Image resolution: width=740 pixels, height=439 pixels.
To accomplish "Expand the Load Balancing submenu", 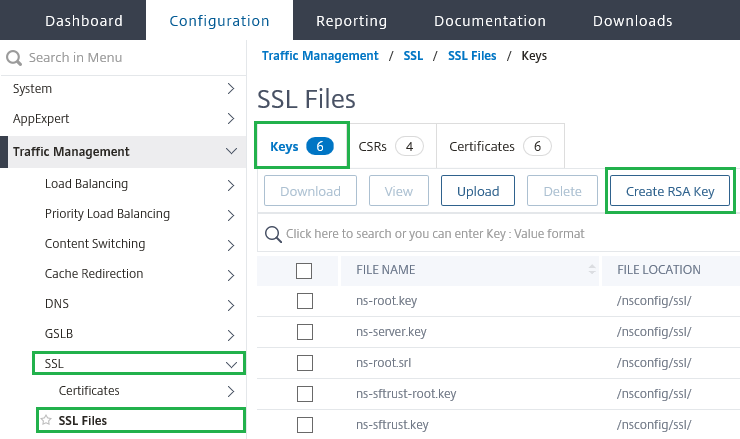I will point(231,184).
